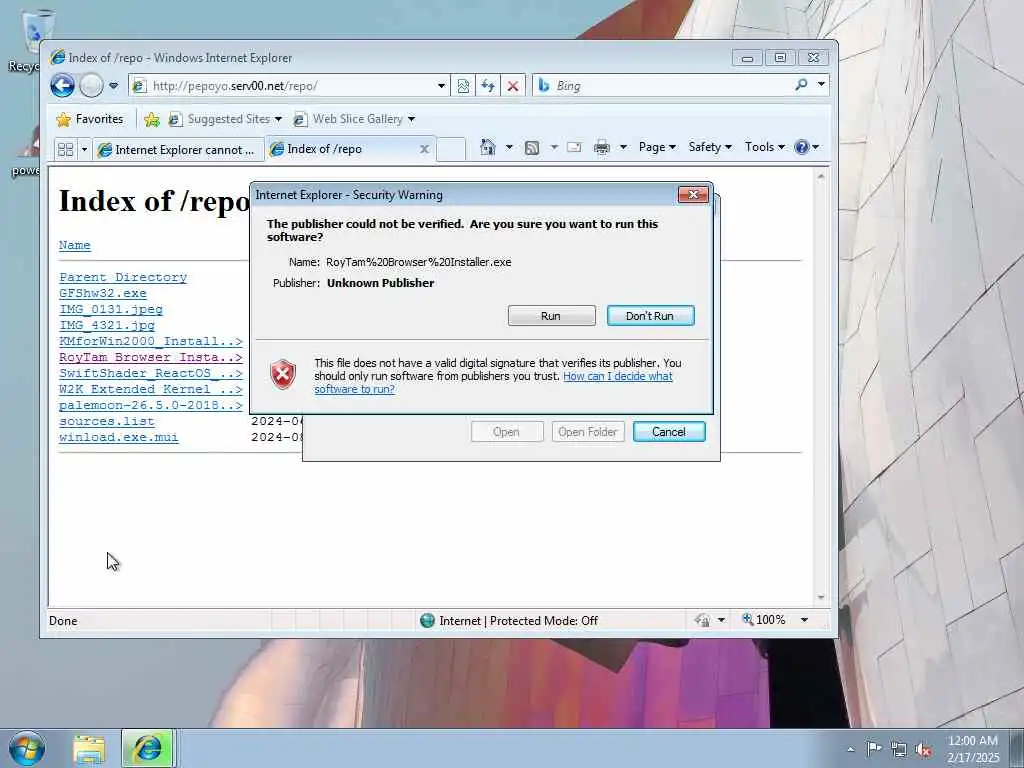
Task: Expand the Print options dropdown arrow
Action: pos(623,147)
